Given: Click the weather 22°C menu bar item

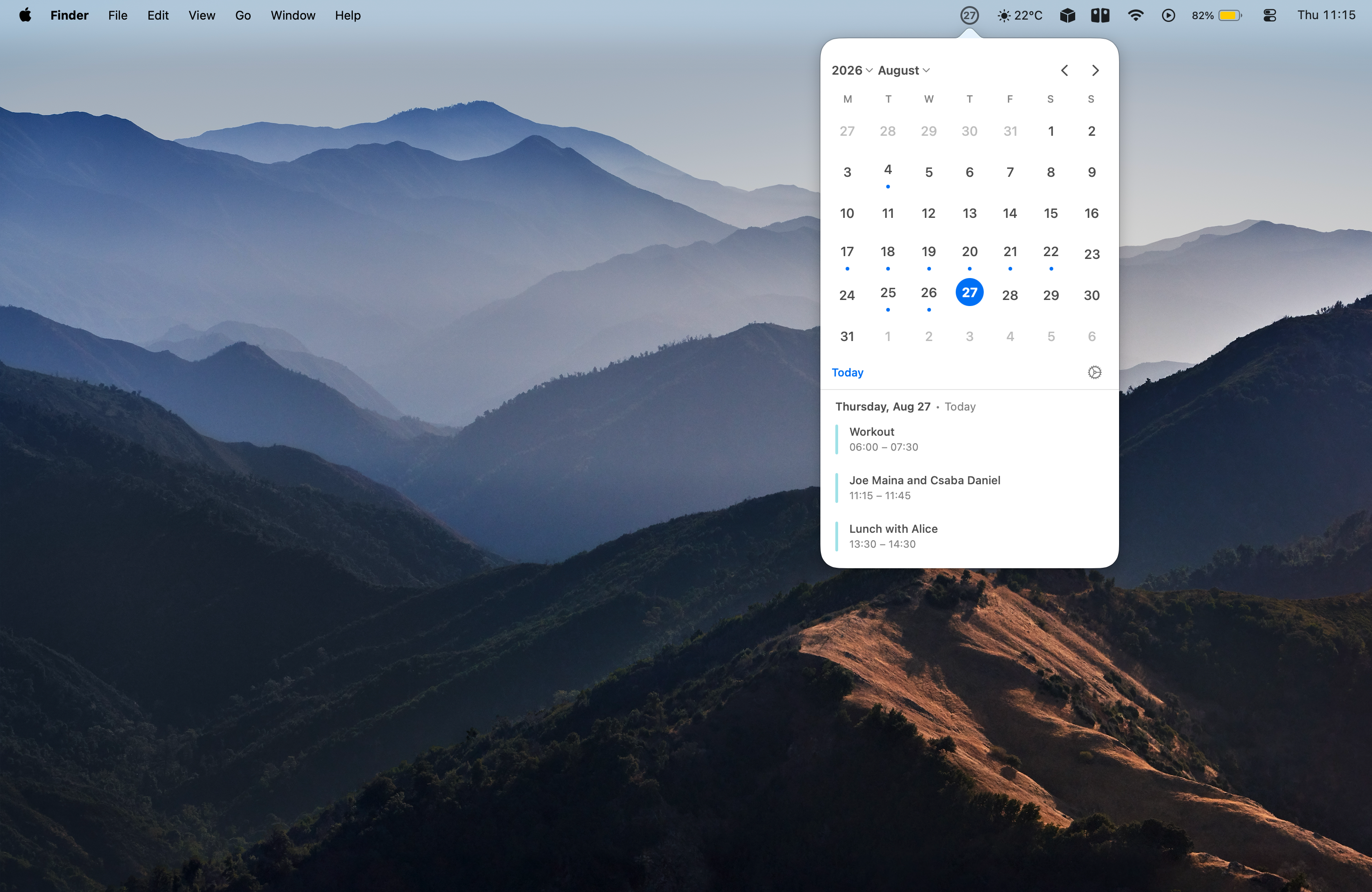Looking at the screenshot, I should (x=1019, y=15).
